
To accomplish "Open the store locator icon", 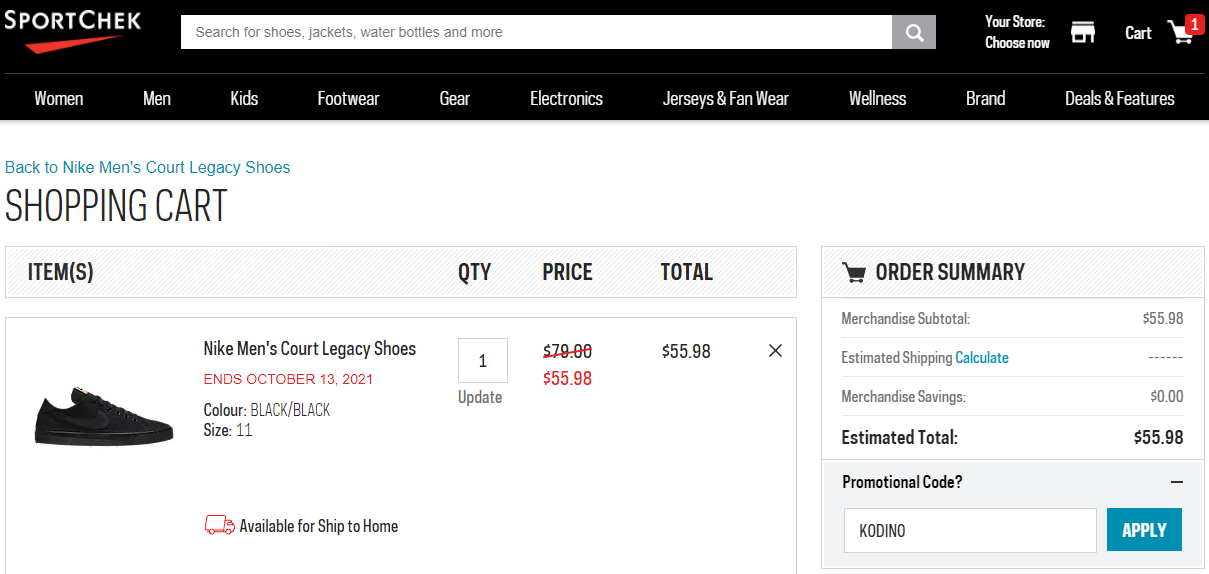I will click(1083, 32).
